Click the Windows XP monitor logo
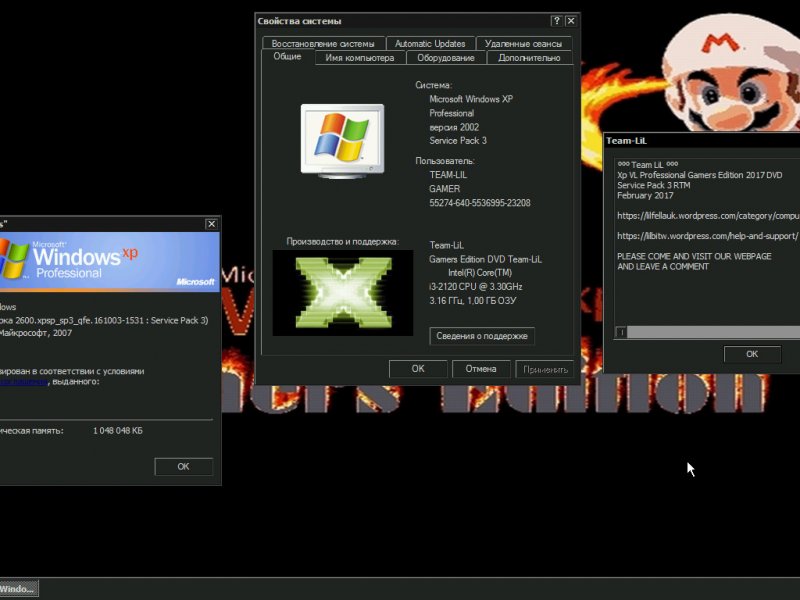Viewport: 800px width, 600px height. click(x=342, y=141)
